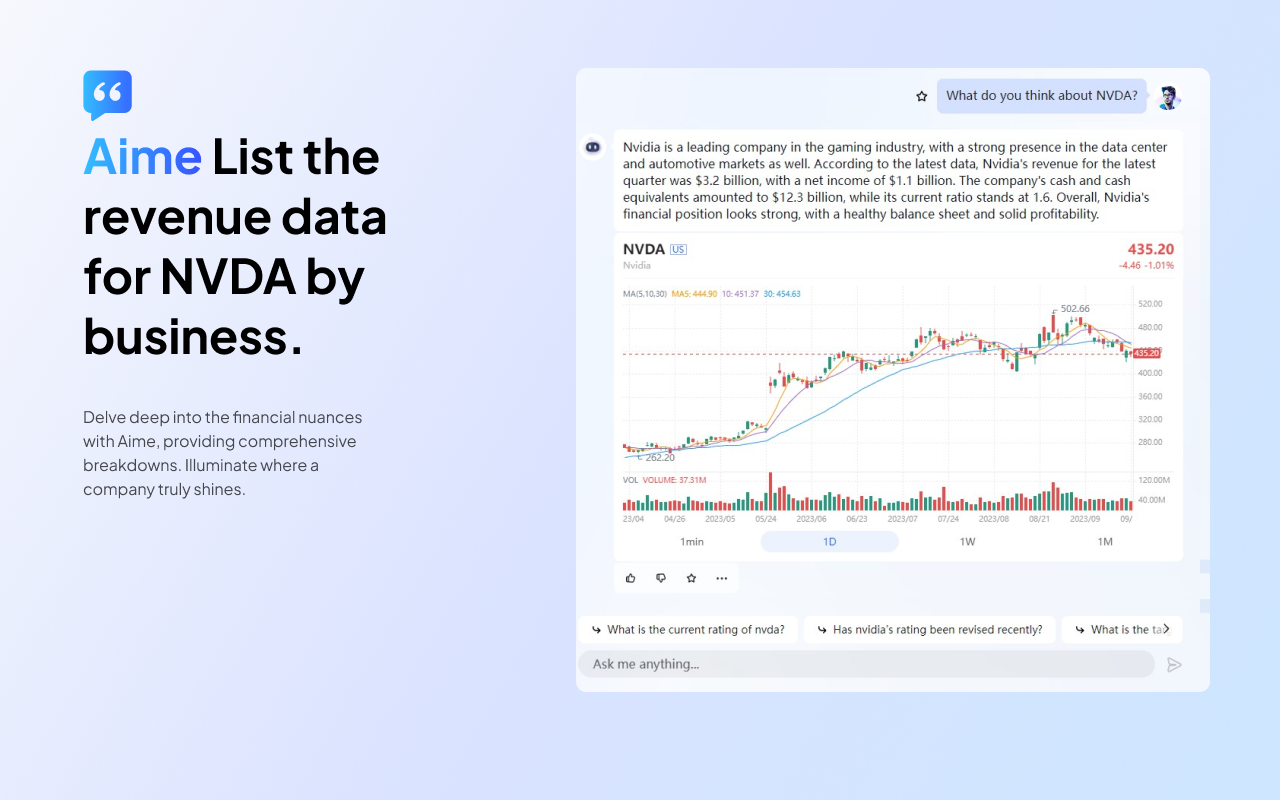Click the send arrow icon
Screen dimensions: 1280x800
click(1175, 664)
